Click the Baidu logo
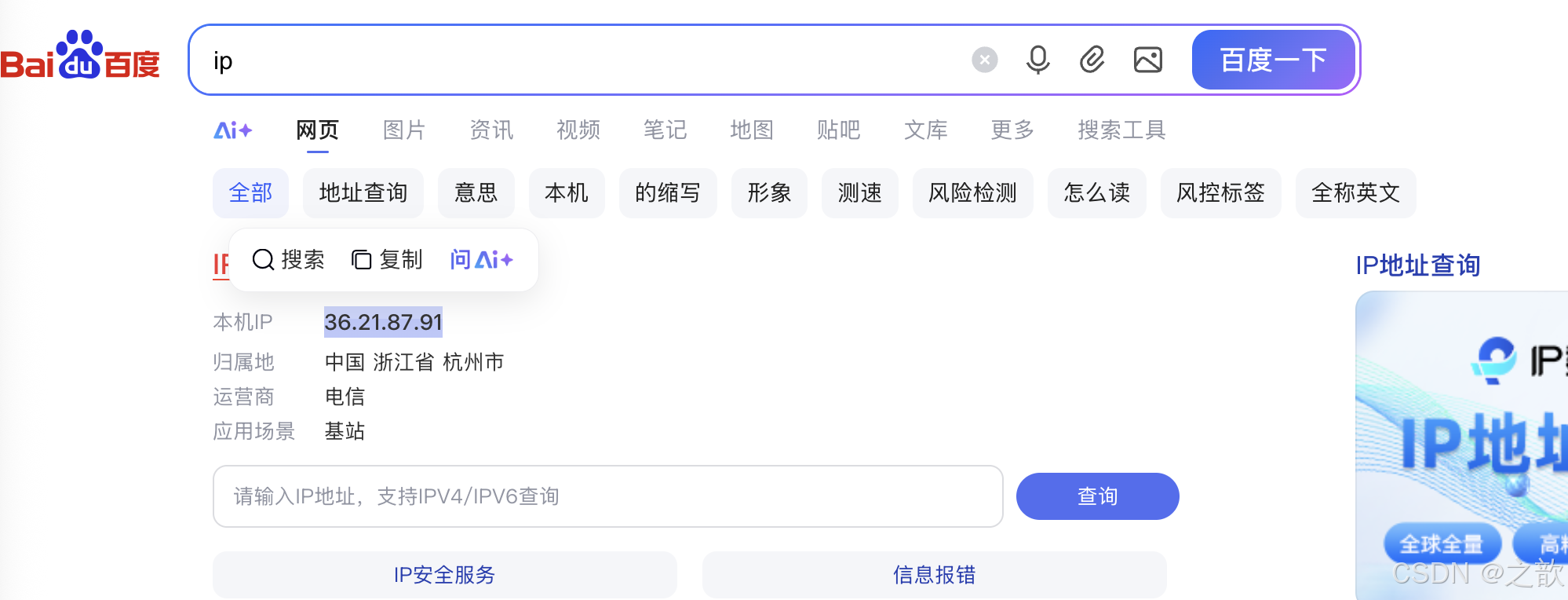The image size is (1568, 600). pyautogui.click(x=80, y=57)
